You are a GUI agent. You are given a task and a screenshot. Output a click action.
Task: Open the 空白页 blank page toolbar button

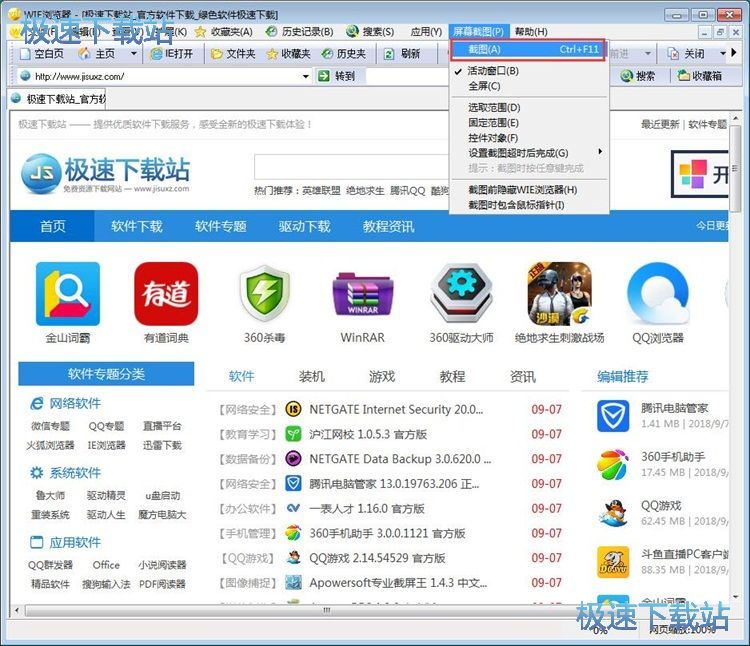(x=41, y=54)
